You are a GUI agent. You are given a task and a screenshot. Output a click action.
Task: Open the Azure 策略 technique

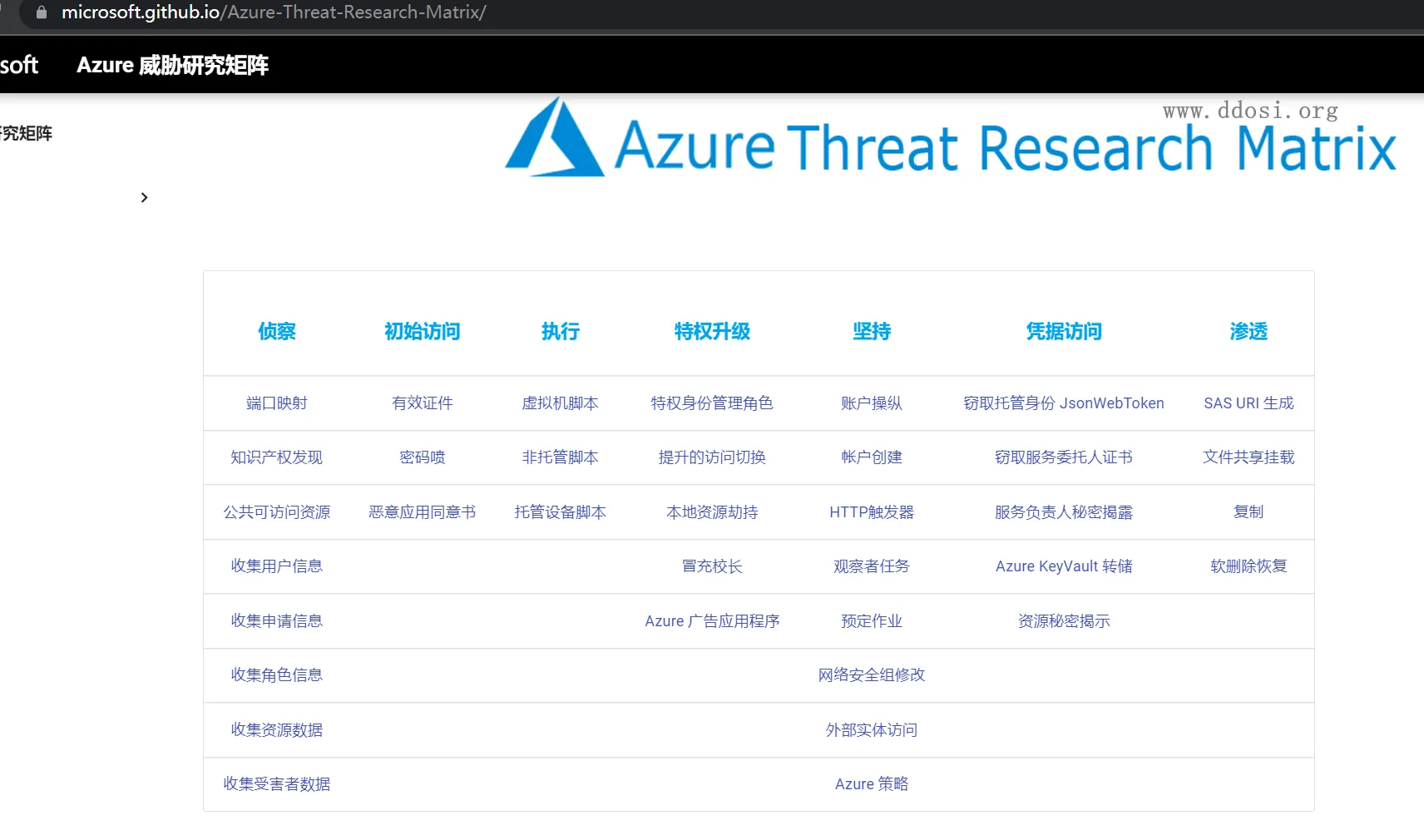point(872,784)
